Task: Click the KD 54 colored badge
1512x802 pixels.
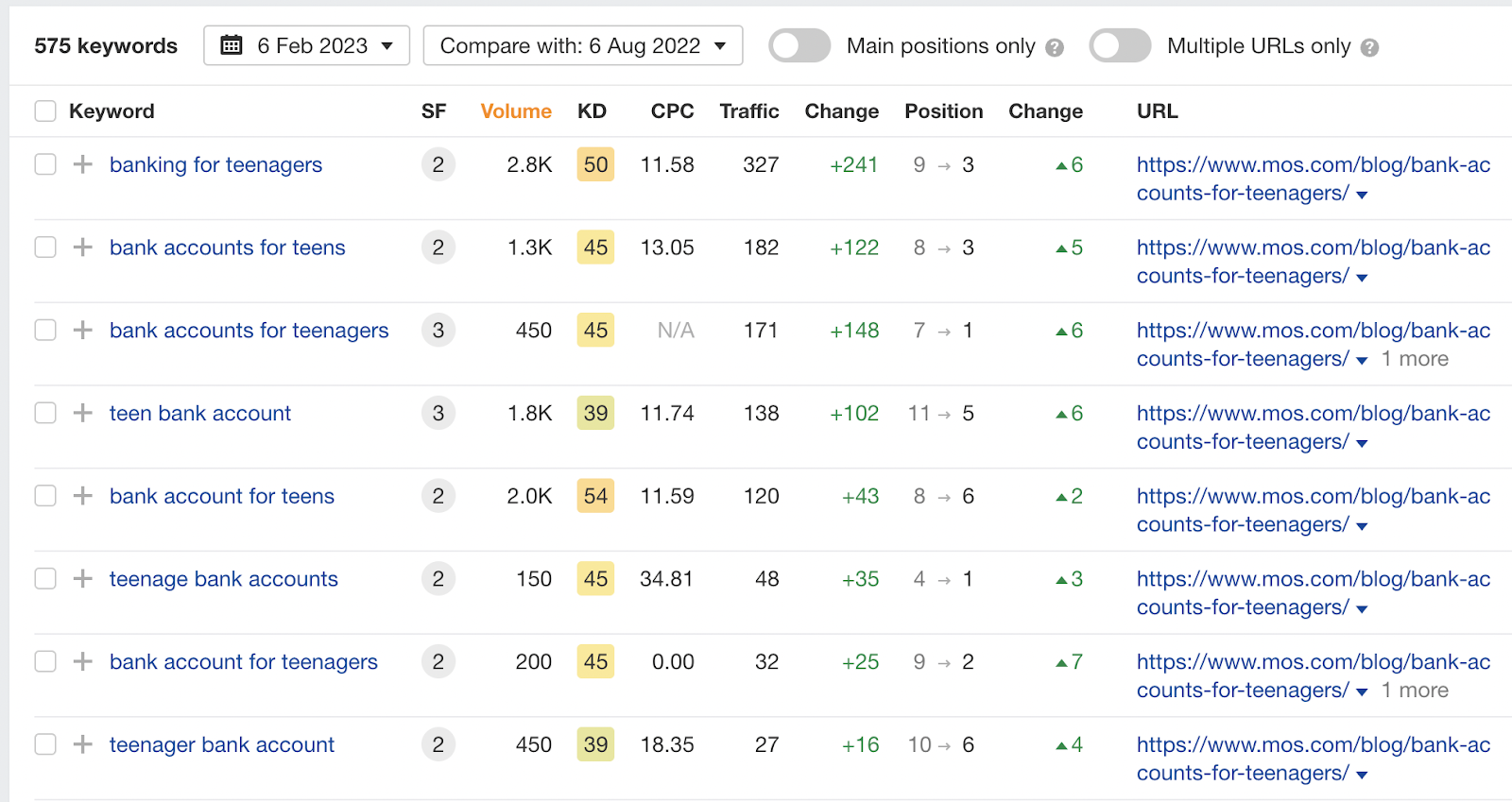Action: click(x=595, y=496)
